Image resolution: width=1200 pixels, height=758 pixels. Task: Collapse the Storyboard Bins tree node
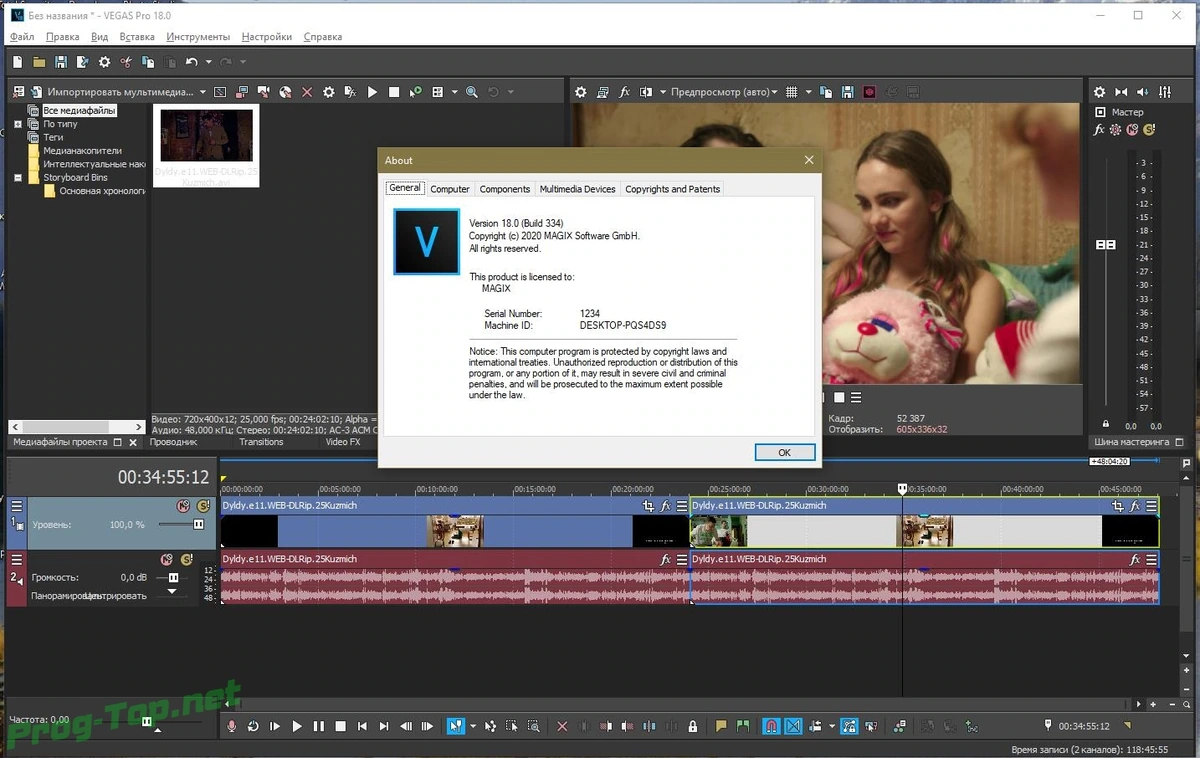tap(18, 177)
